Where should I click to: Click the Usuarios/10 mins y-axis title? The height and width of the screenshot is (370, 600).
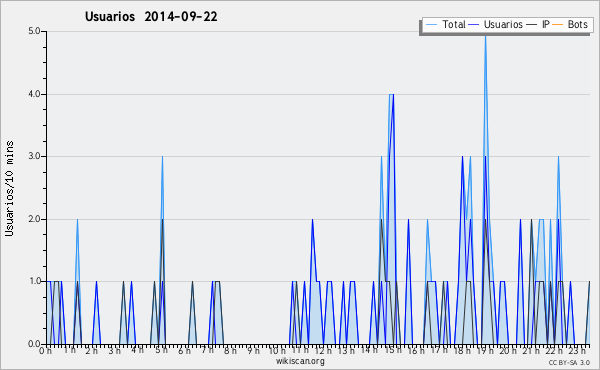point(9,188)
